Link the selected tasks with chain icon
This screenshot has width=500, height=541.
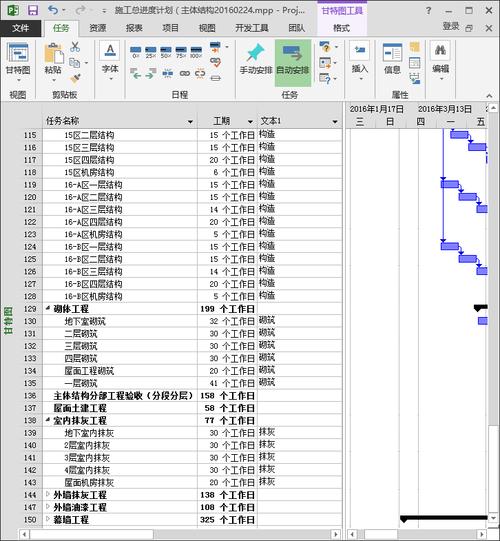pyautogui.click(x=185, y=73)
